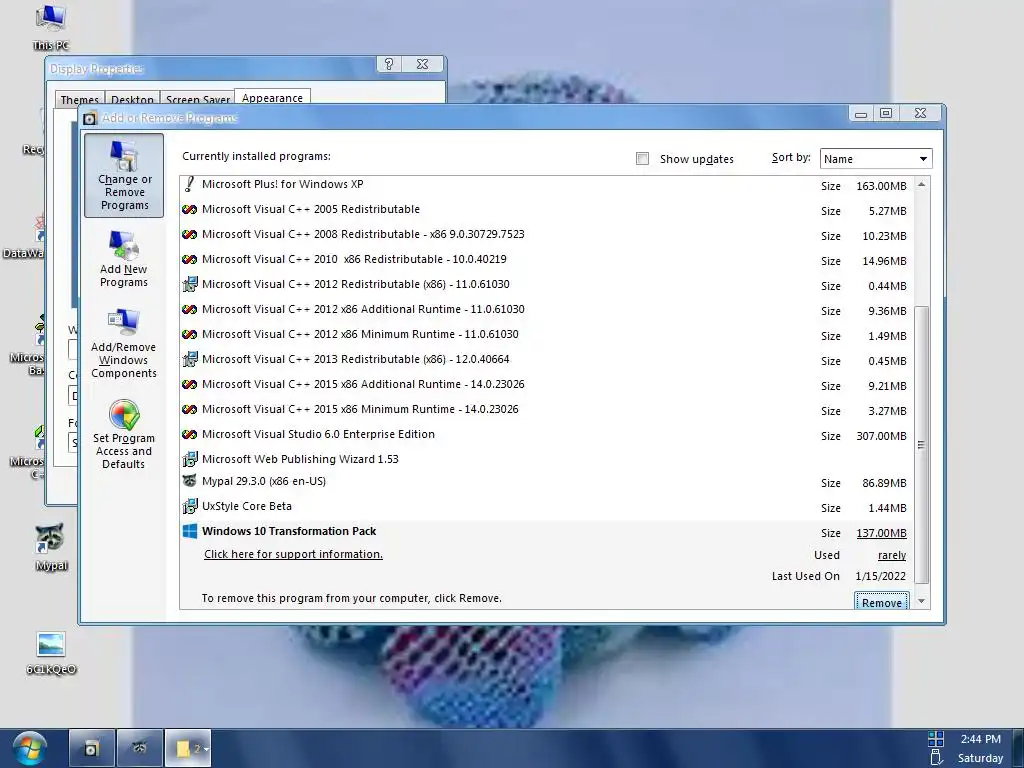1024x768 pixels.
Task: Open 6C1KQeO image file on desktop
Action: tap(51, 653)
